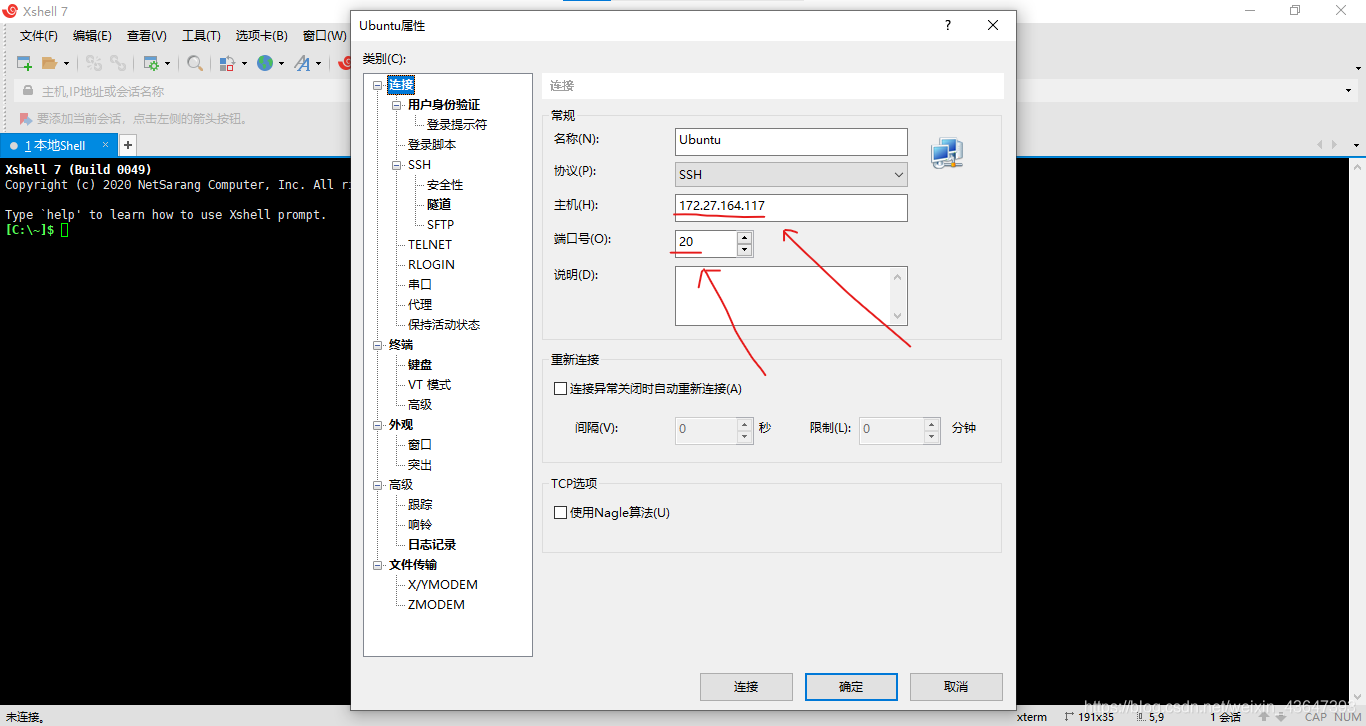1366x726 pixels.
Task: Select 键盘 under 终端
Action: pos(420,365)
